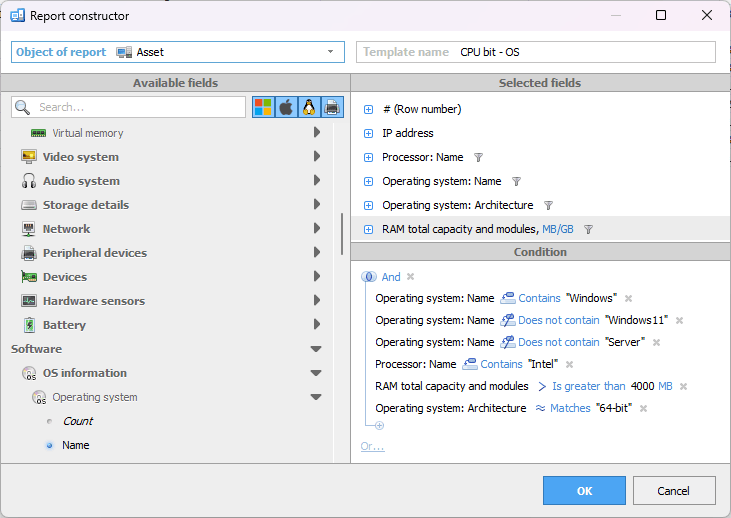Viewport: 731px width, 518px height.
Task: Add new condition with the plus icon
Action: [379, 426]
